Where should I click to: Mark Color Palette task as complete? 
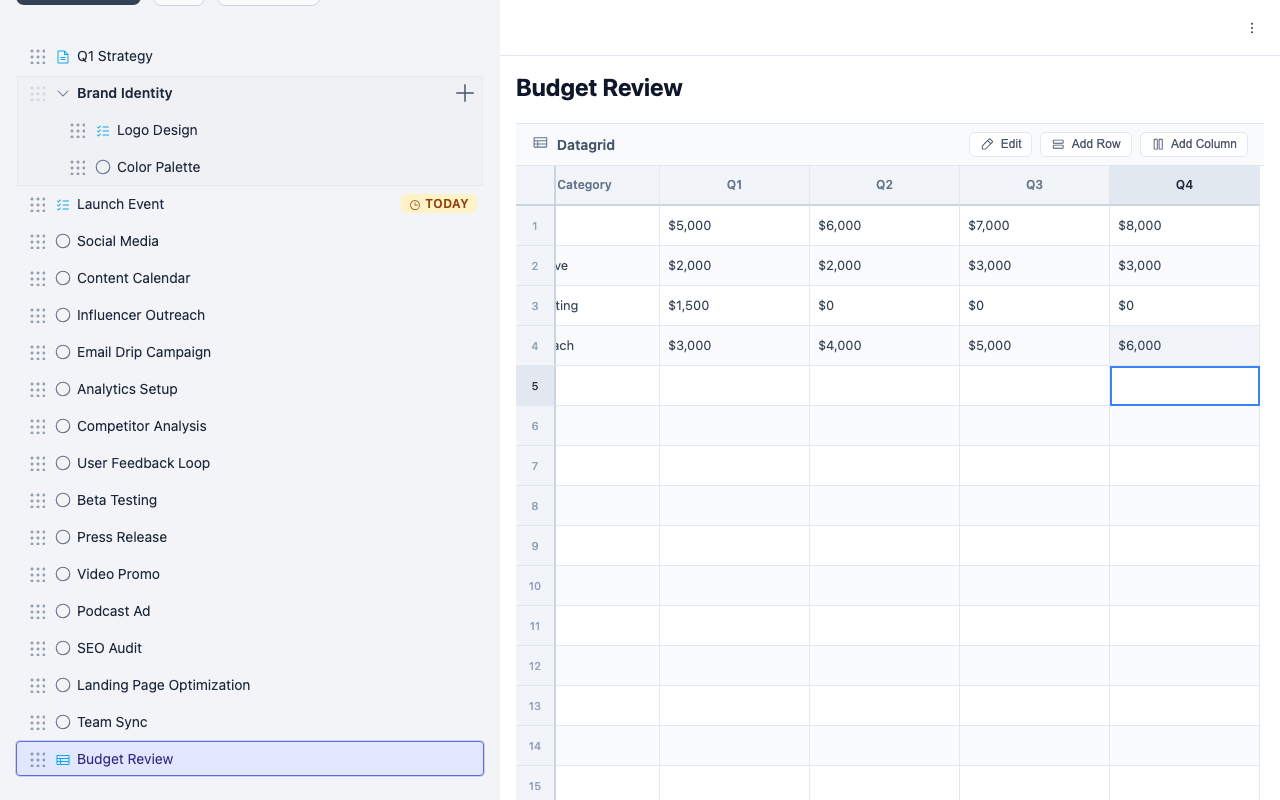pos(103,167)
